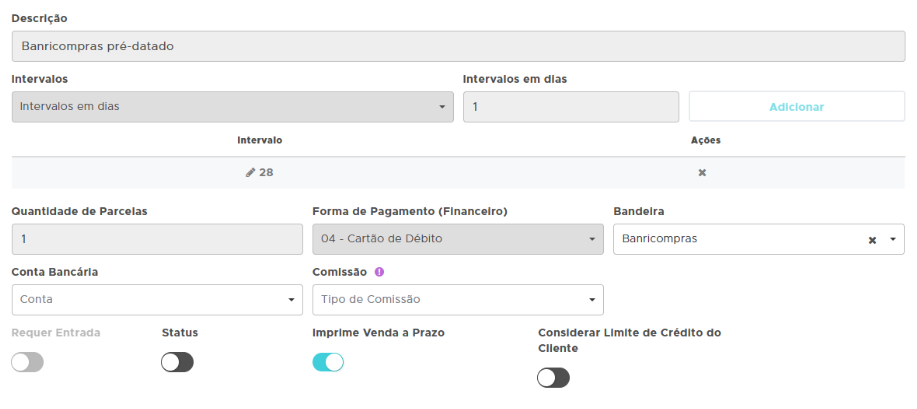The width and height of the screenshot is (917, 409).
Task: Enable the Status toggle
Action: pos(177,362)
